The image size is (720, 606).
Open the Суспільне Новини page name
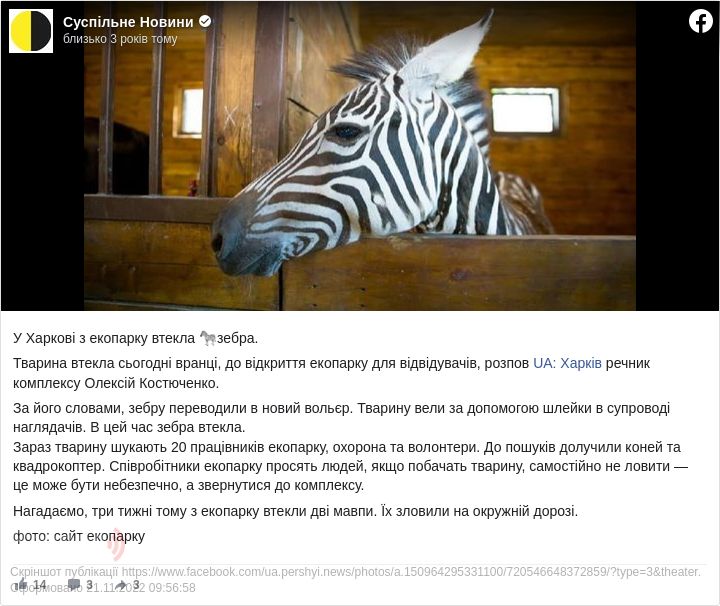[128, 22]
